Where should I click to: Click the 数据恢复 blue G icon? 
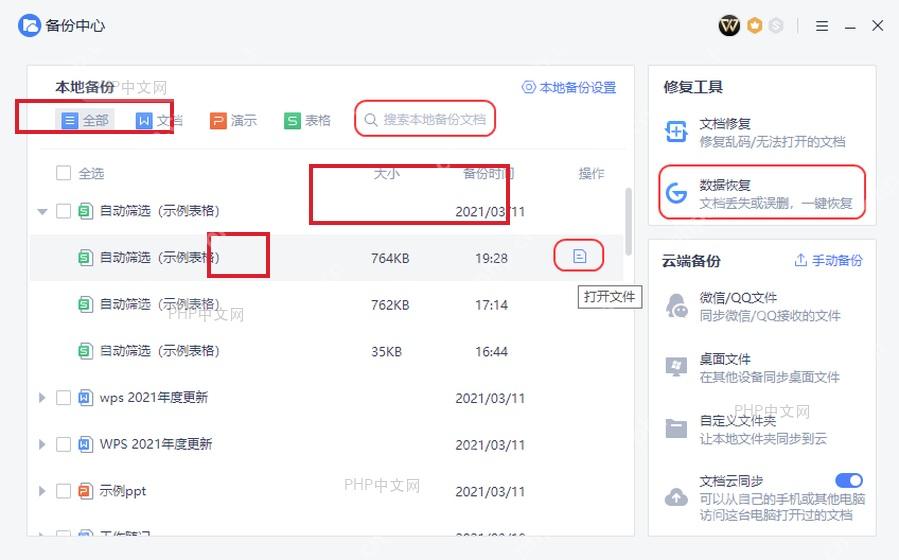(x=676, y=193)
